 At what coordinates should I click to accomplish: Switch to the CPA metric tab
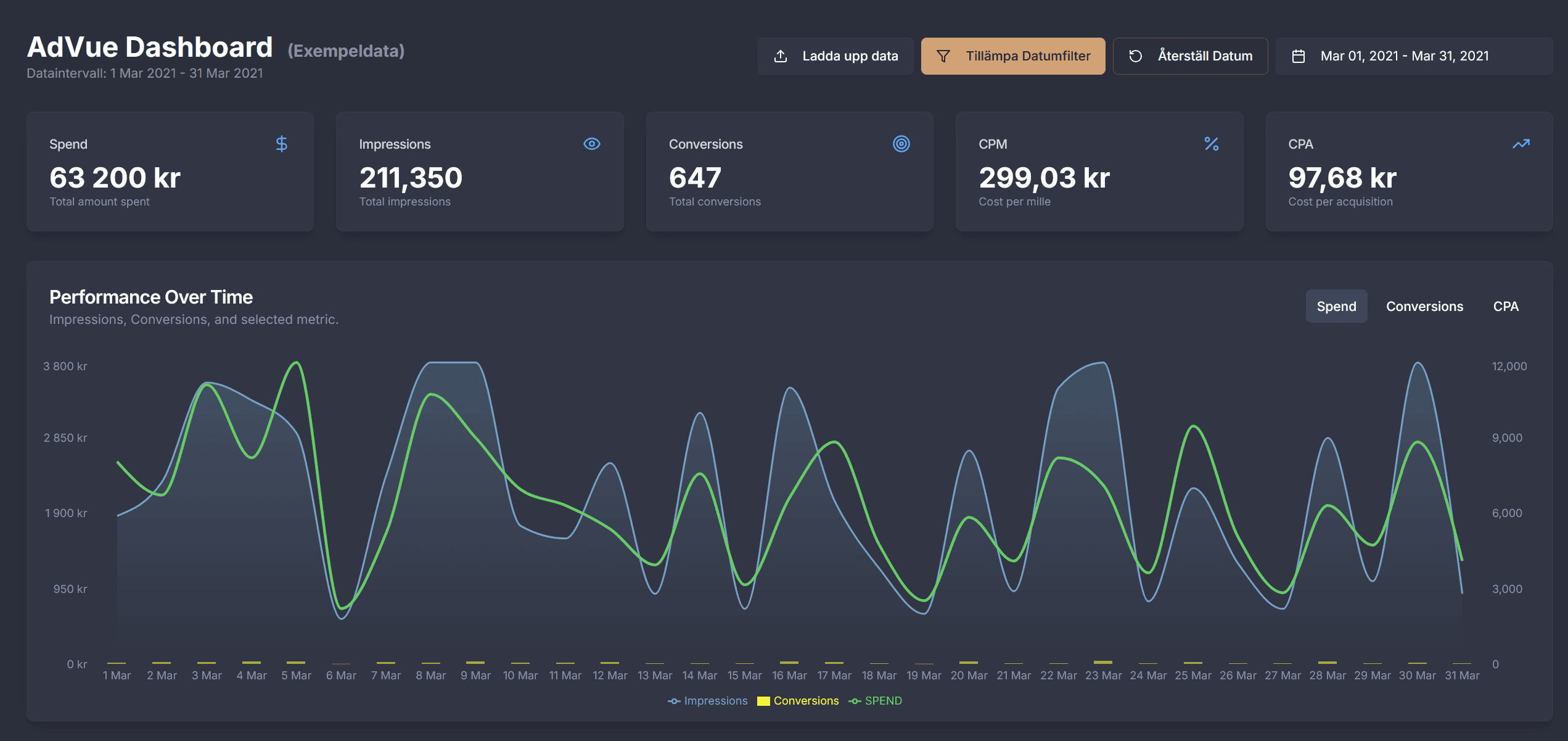(1506, 305)
